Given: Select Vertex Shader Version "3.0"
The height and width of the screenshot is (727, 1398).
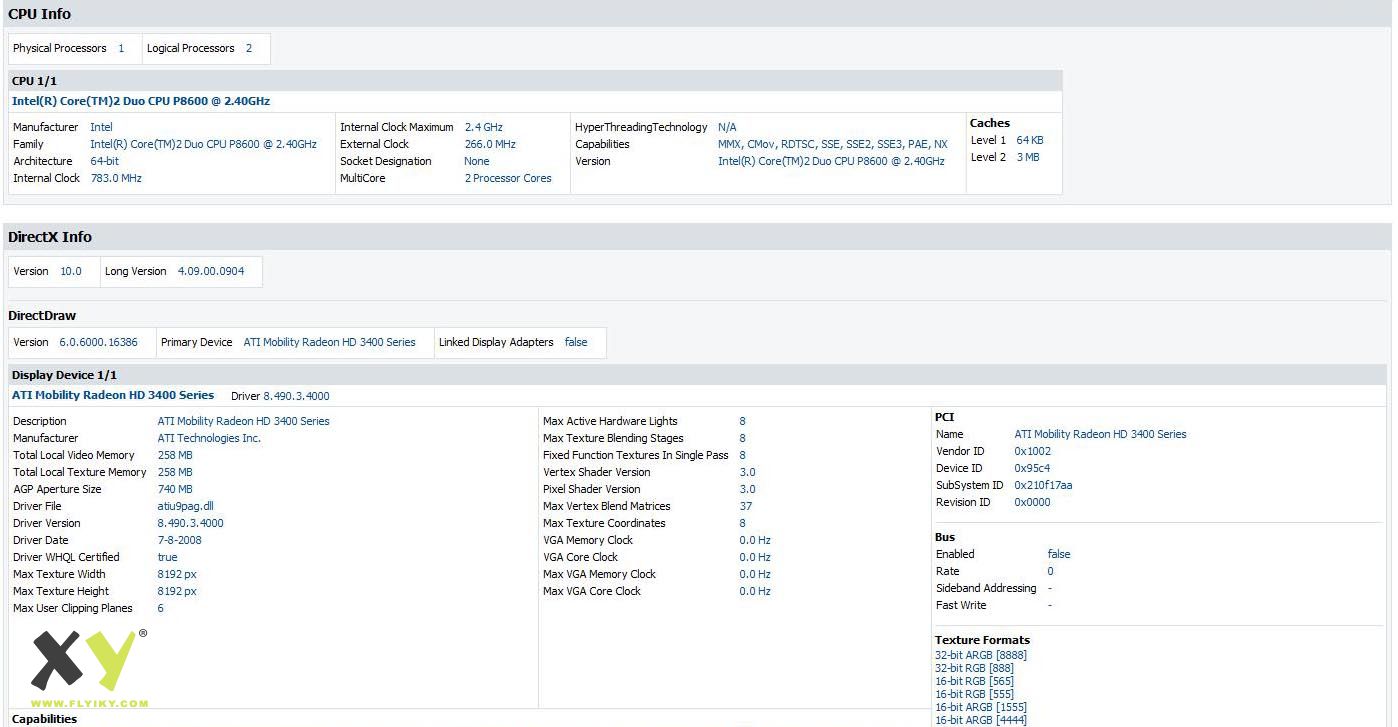Looking at the screenshot, I should (x=747, y=472).
